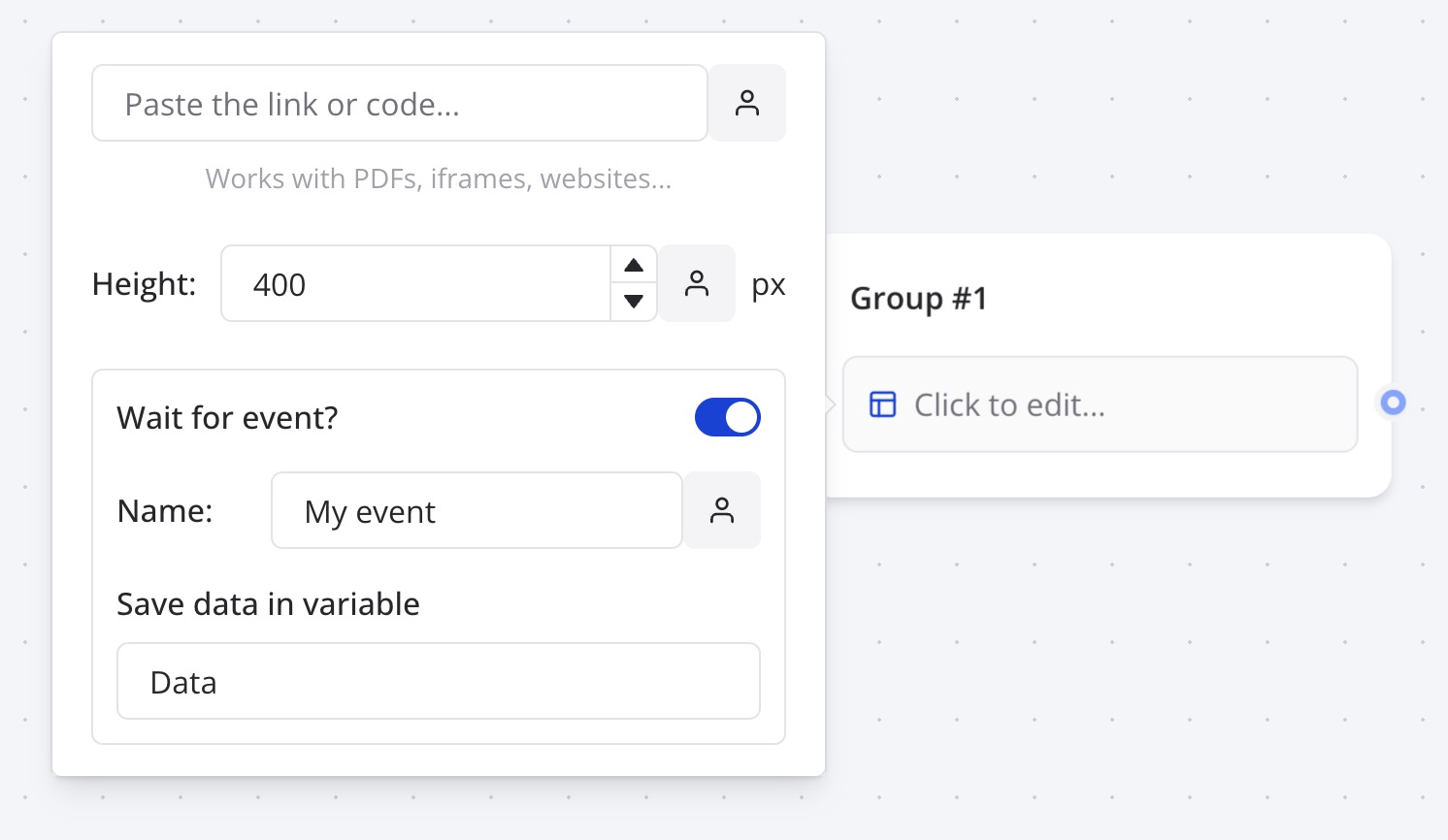The image size is (1448, 840).
Task: Click the 'Works with PDFs, iframes, websites' hint
Action: point(438,178)
